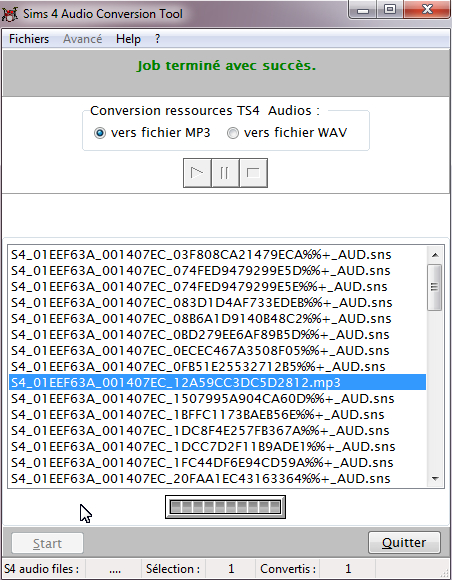Select file ending 083D1D4AF733EDEB%%+_AUD.sns
The width and height of the screenshot is (452, 580).
click(217, 303)
